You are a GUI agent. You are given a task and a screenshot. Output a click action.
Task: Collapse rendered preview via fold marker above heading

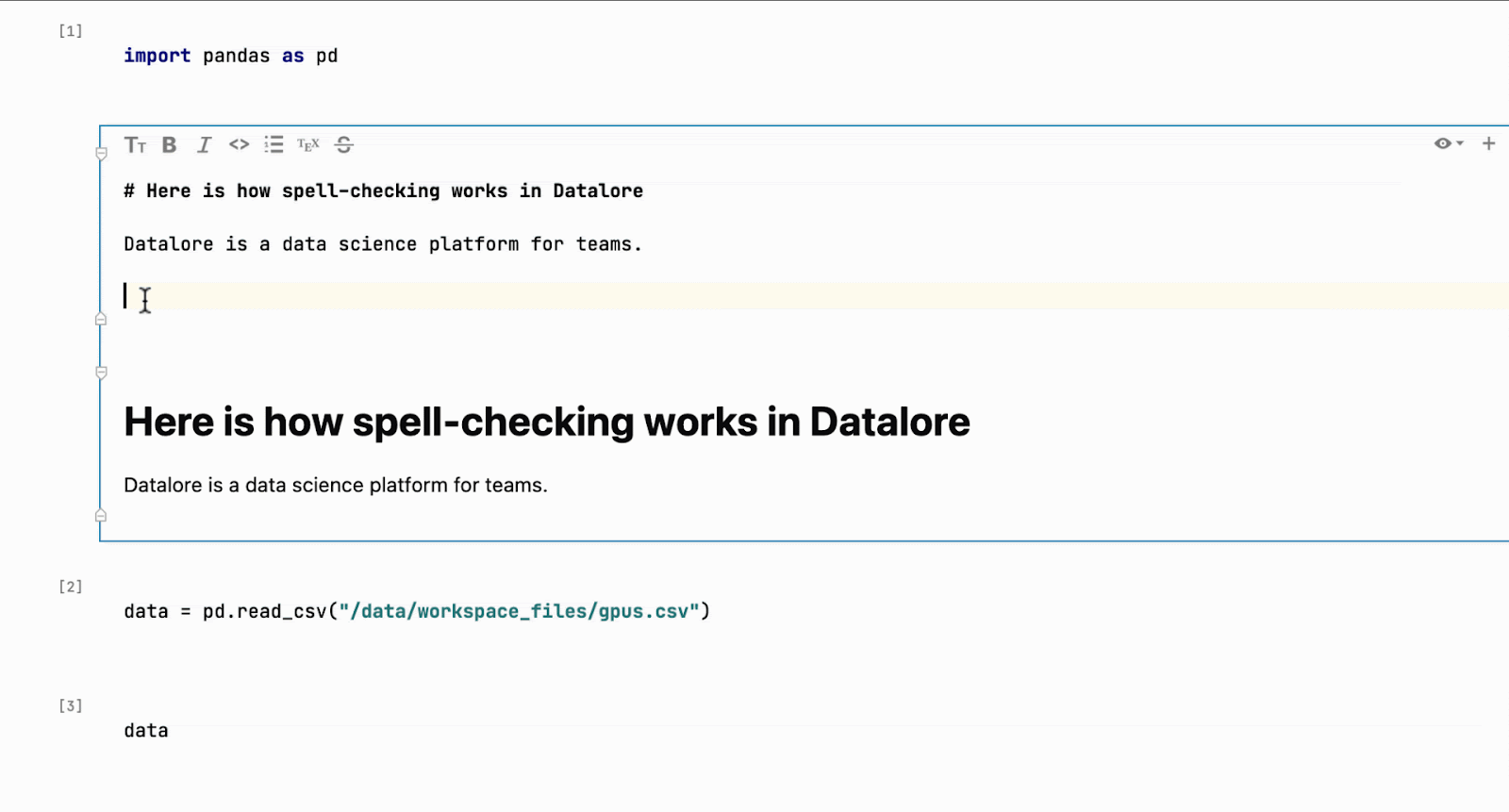coord(101,373)
